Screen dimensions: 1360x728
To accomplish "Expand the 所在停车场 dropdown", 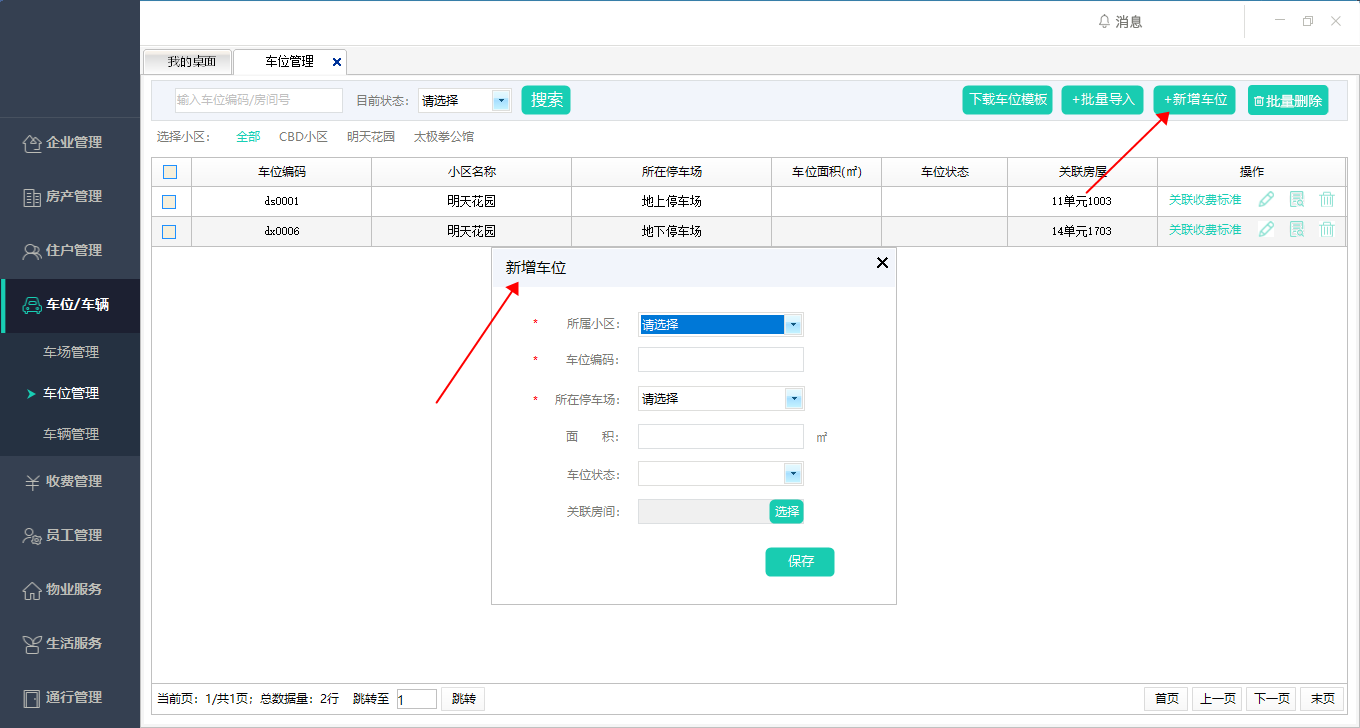I will tap(793, 399).
